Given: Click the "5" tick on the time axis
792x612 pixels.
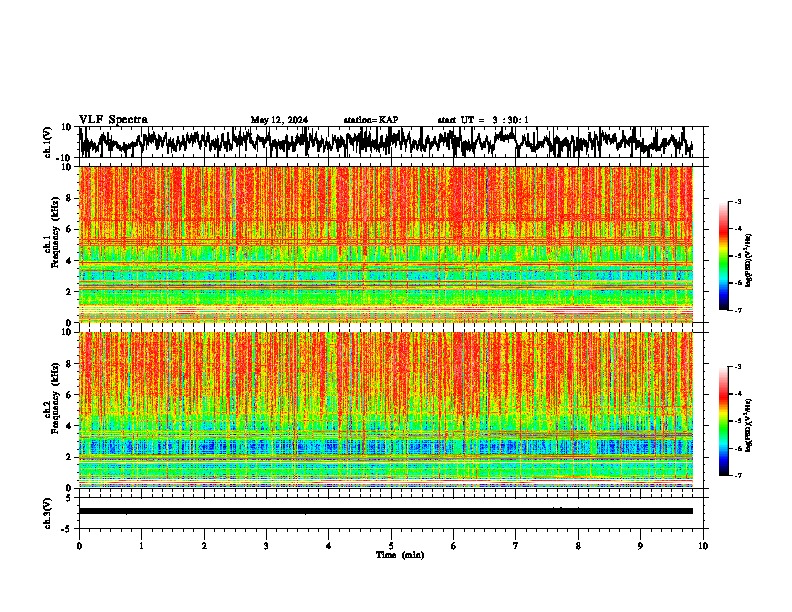Looking at the screenshot, I should [x=391, y=546].
